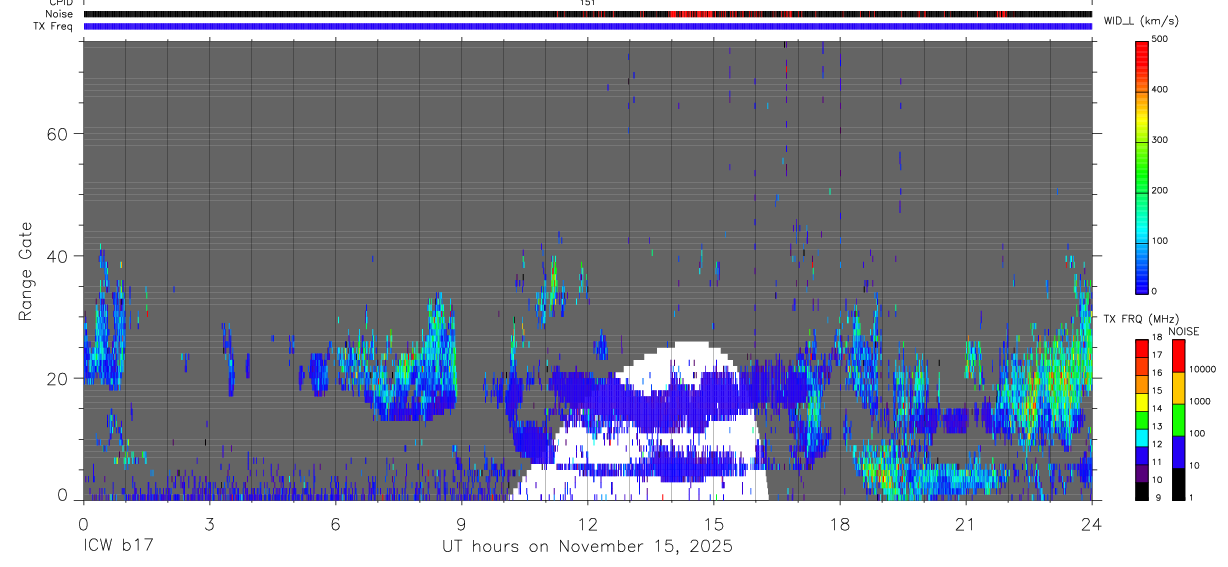Click the '10000' label on NOISE scale
The height and width of the screenshot is (567, 1228).
pos(1202,369)
